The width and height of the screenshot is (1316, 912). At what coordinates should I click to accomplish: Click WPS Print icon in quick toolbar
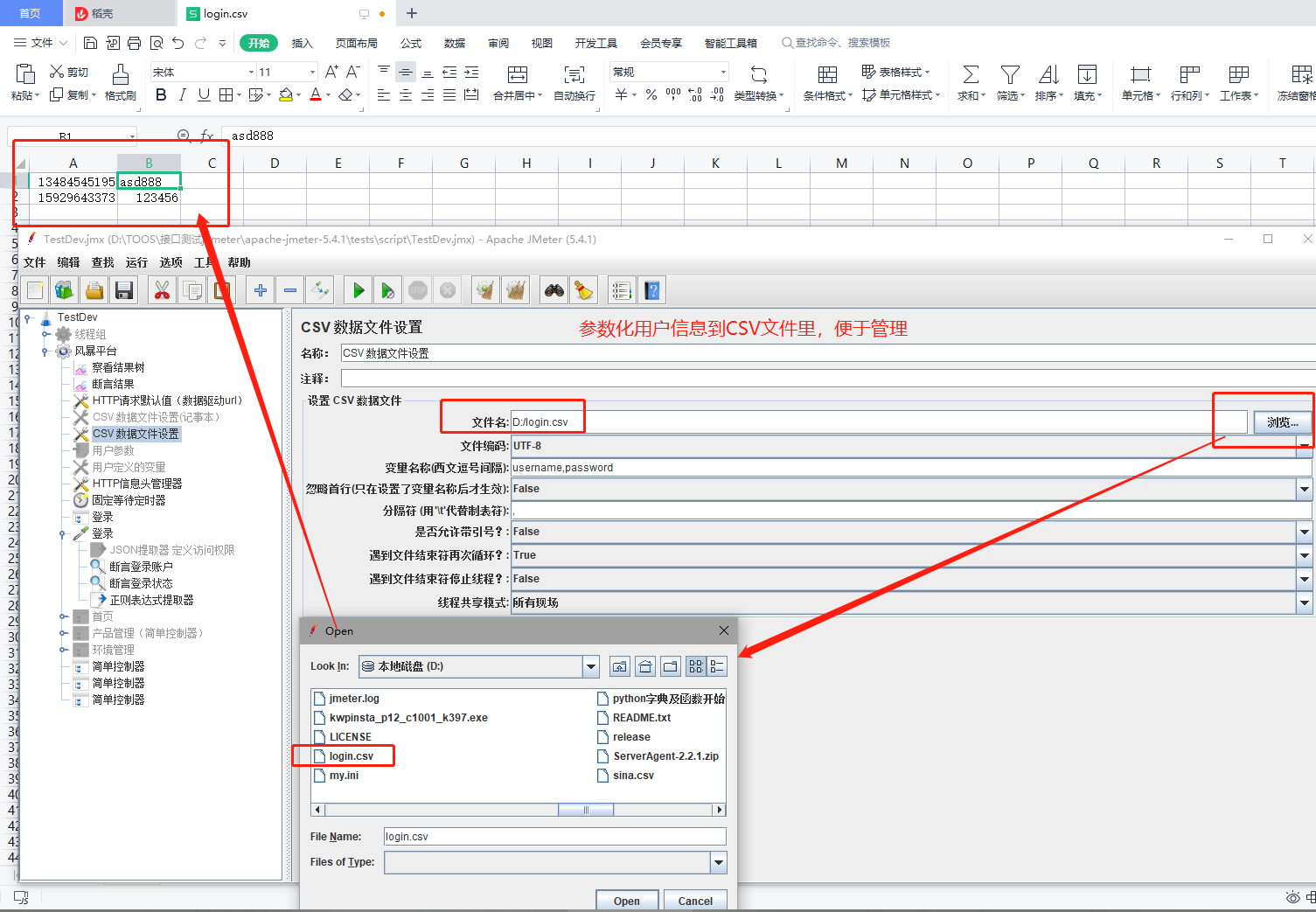coord(134,43)
